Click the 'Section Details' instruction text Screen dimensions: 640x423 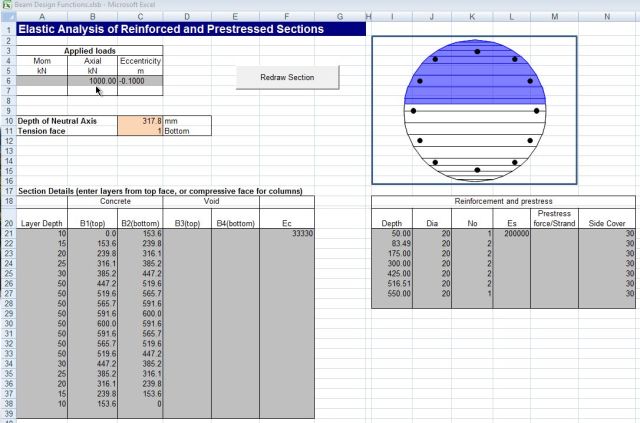(x=160, y=191)
